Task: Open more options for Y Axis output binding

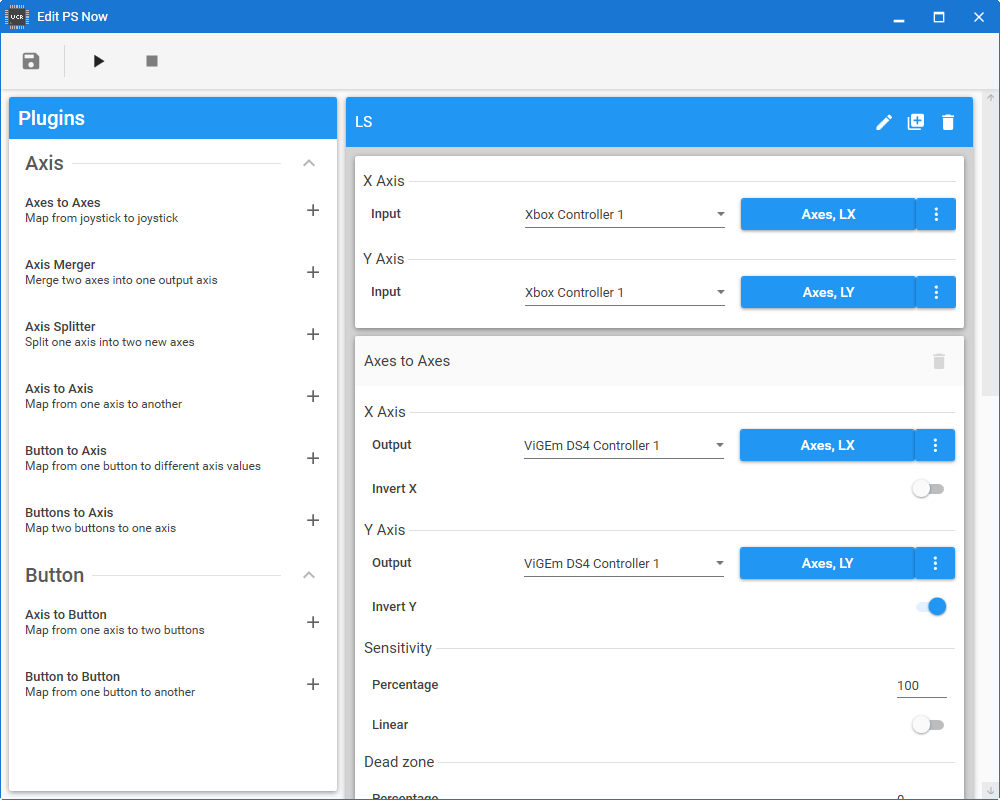Action: pos(935,563)
